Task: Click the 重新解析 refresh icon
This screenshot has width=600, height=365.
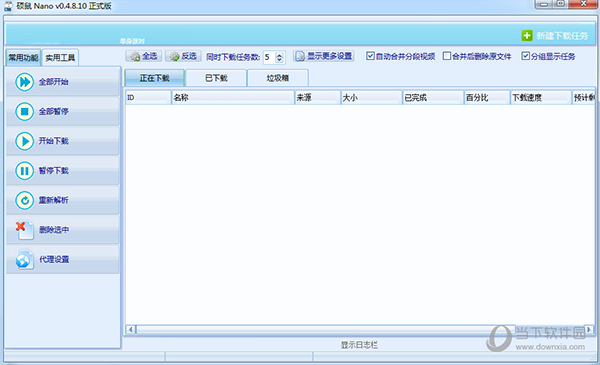Action: coord(24,200)
